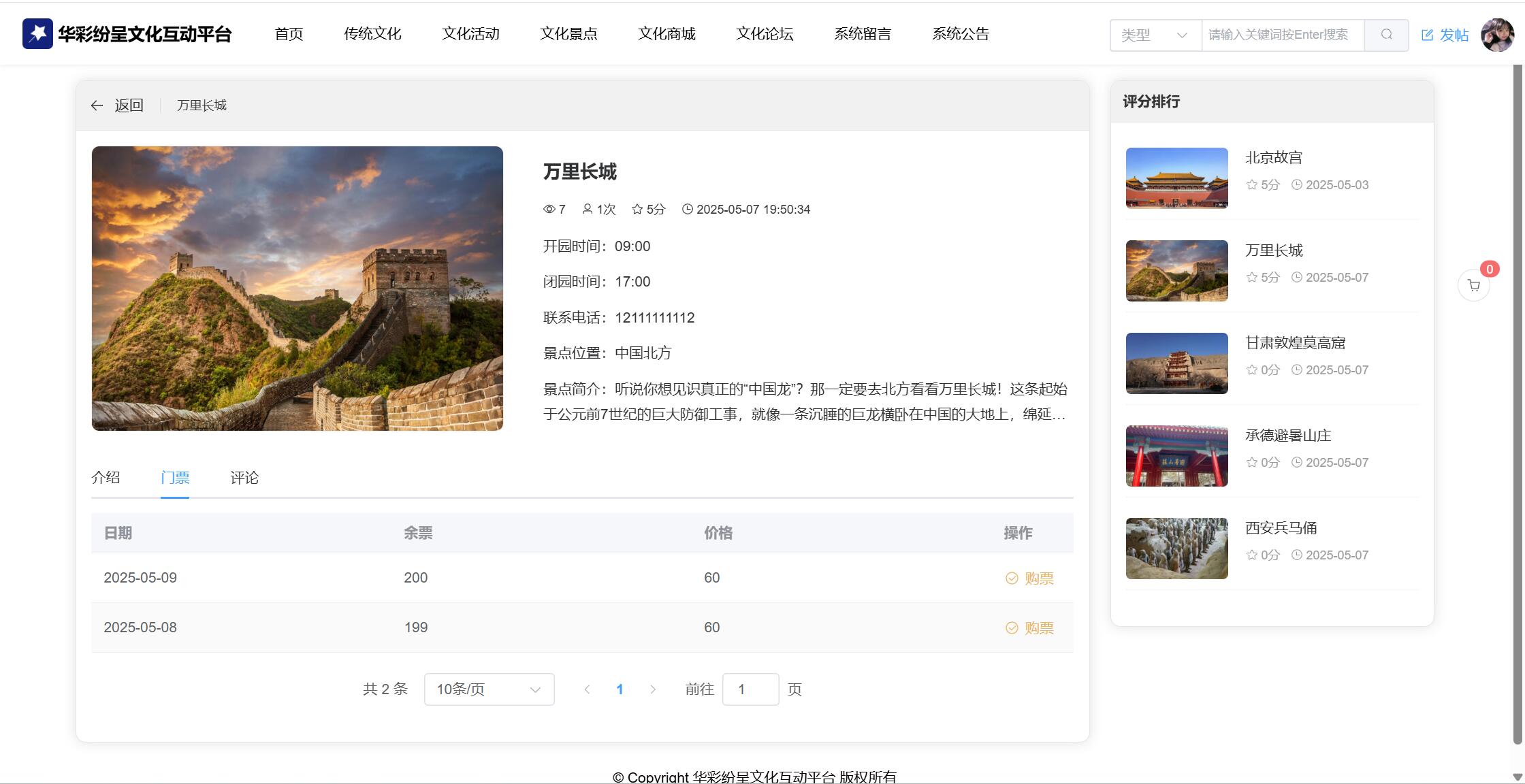Click the 发帖 edit pencil icon

pyautogui.click(x=1428, y=35)
